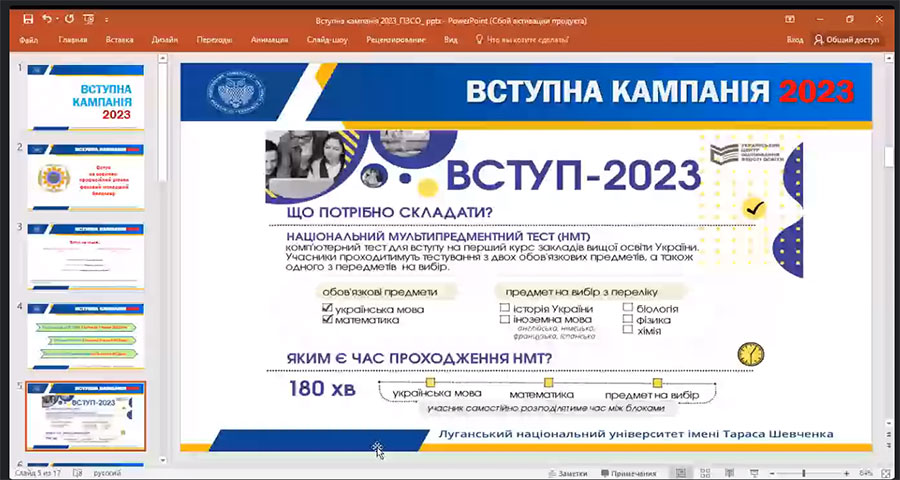Image resolution: width=900 pixels, height=480 pixels.
Task: Tick the історія України checkbox
Action: point(505,308)
